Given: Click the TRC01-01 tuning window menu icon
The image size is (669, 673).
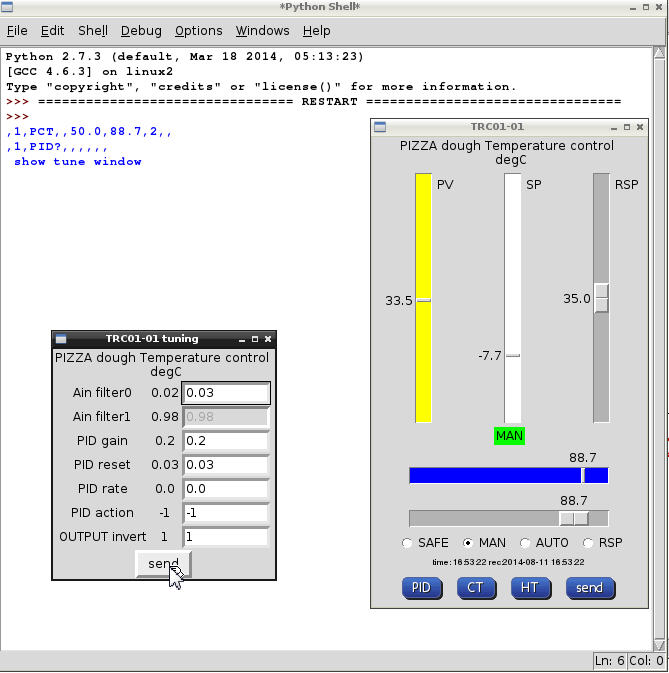Looking at the screenshot, I should pos(62,339).
